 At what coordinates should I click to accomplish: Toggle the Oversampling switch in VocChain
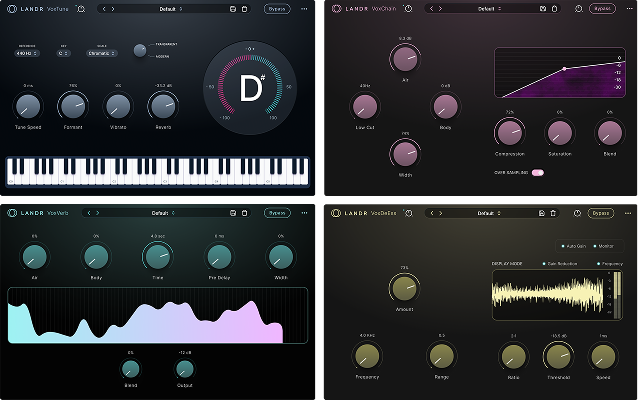coord(537,173)
